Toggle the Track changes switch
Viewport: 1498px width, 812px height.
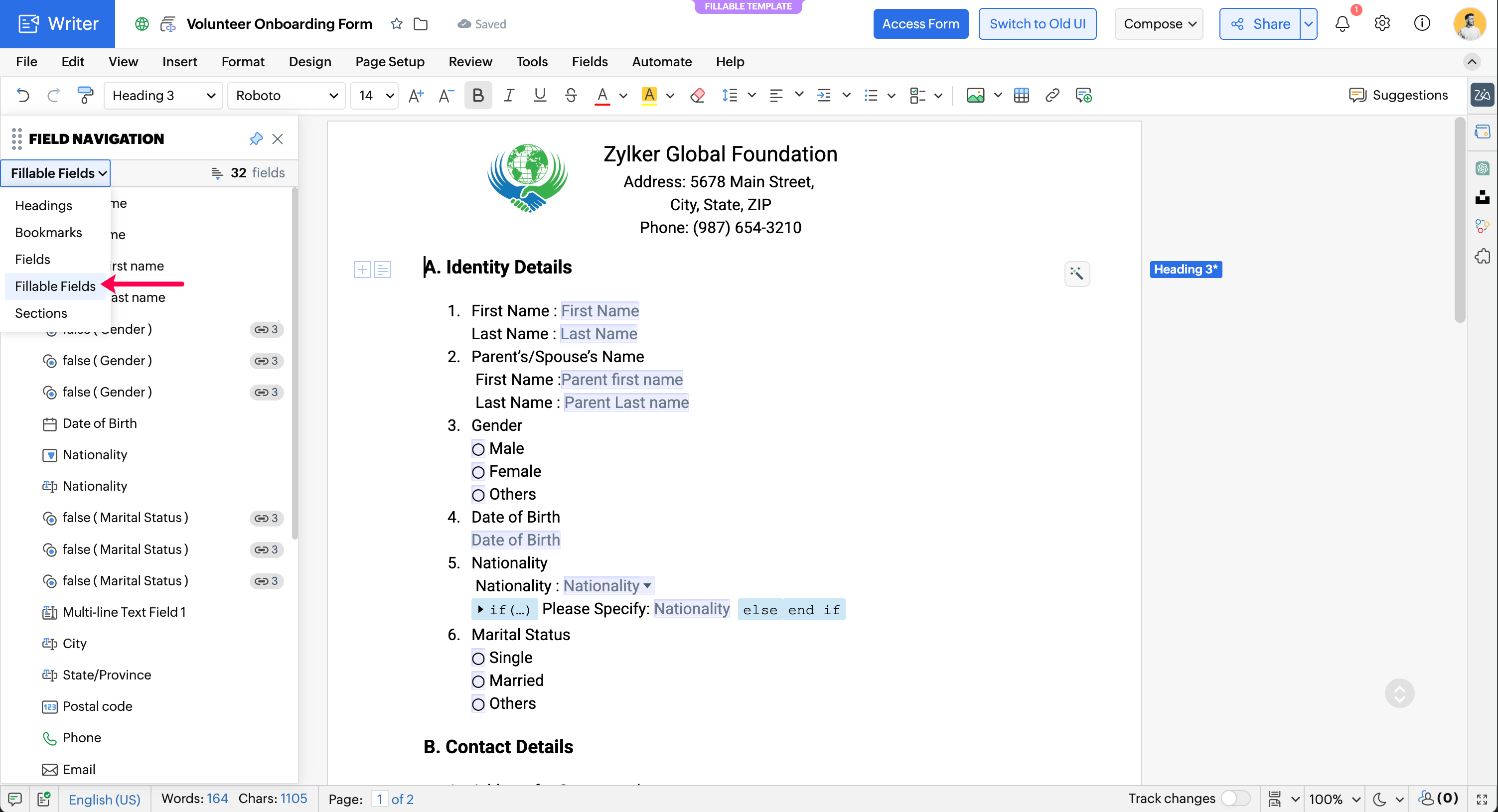tap(1235, 798)
